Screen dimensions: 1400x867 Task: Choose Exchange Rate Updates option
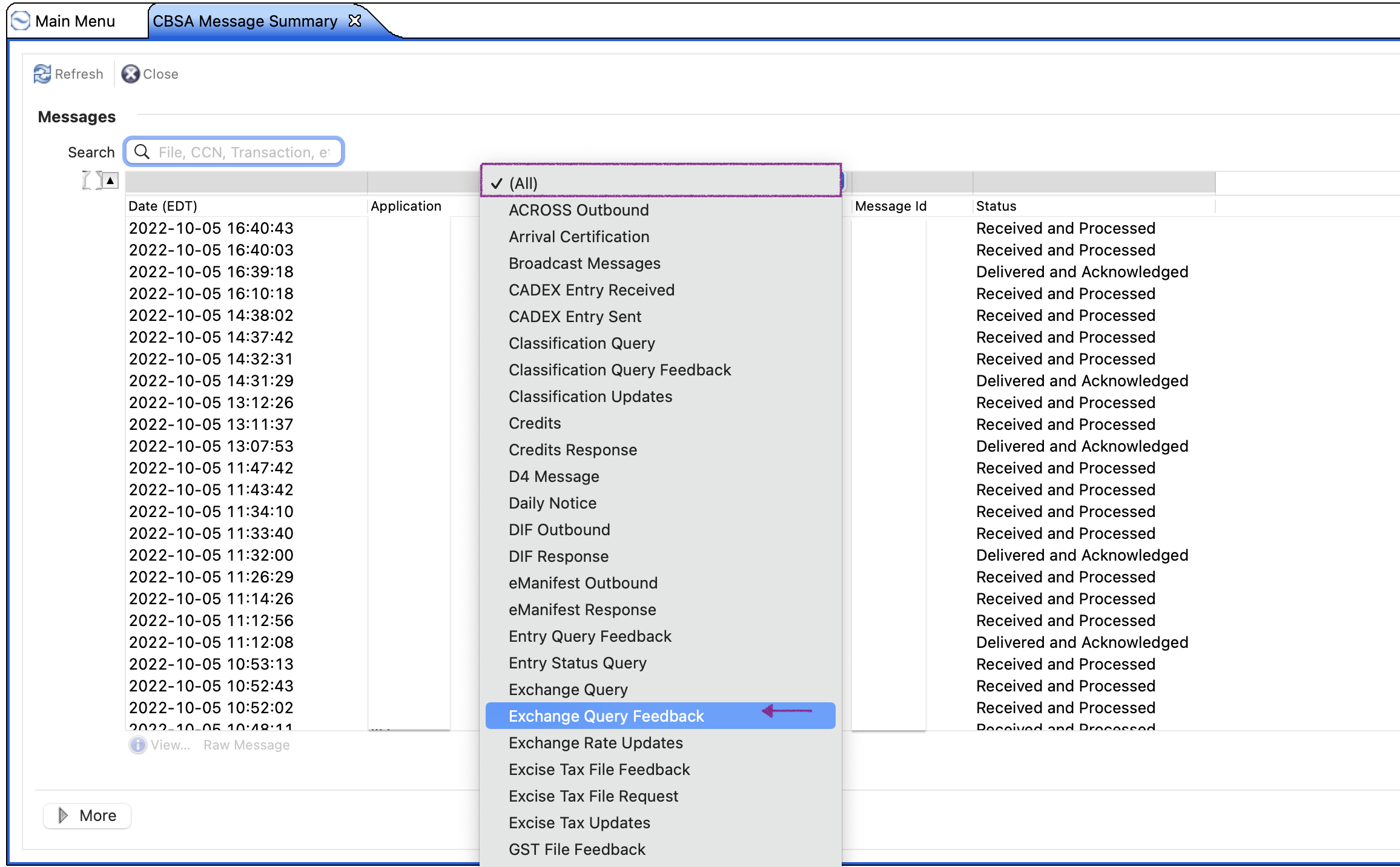point(661,743)
